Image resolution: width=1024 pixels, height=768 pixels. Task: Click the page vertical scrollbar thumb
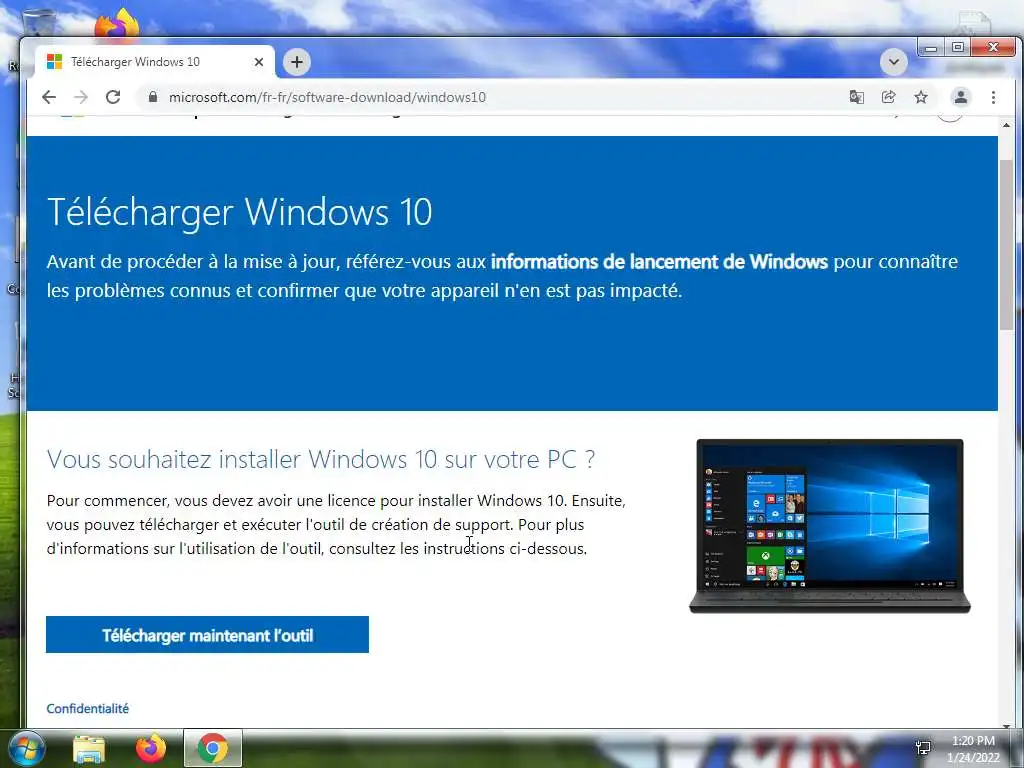coord(1006,245)
